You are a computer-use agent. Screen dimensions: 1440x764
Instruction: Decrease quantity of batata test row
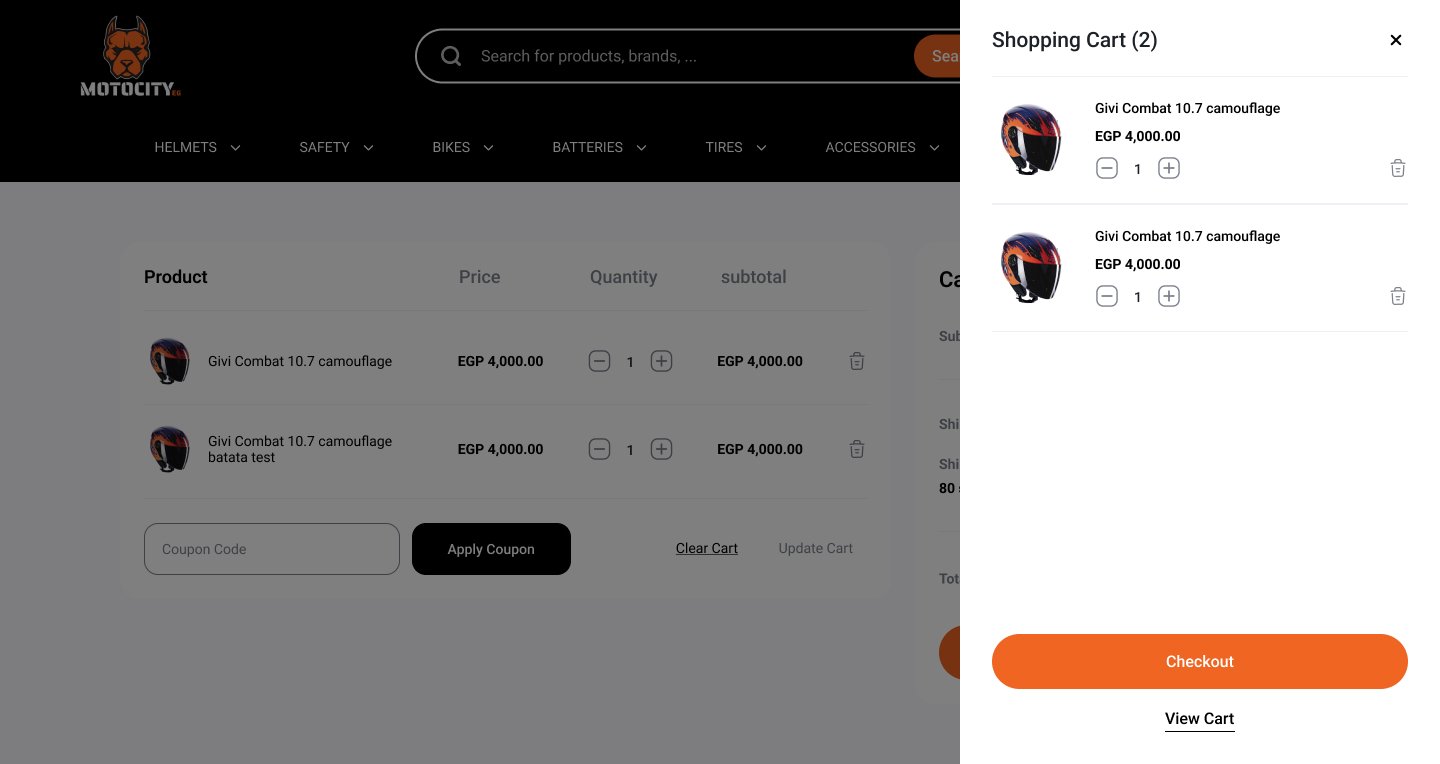599,449
